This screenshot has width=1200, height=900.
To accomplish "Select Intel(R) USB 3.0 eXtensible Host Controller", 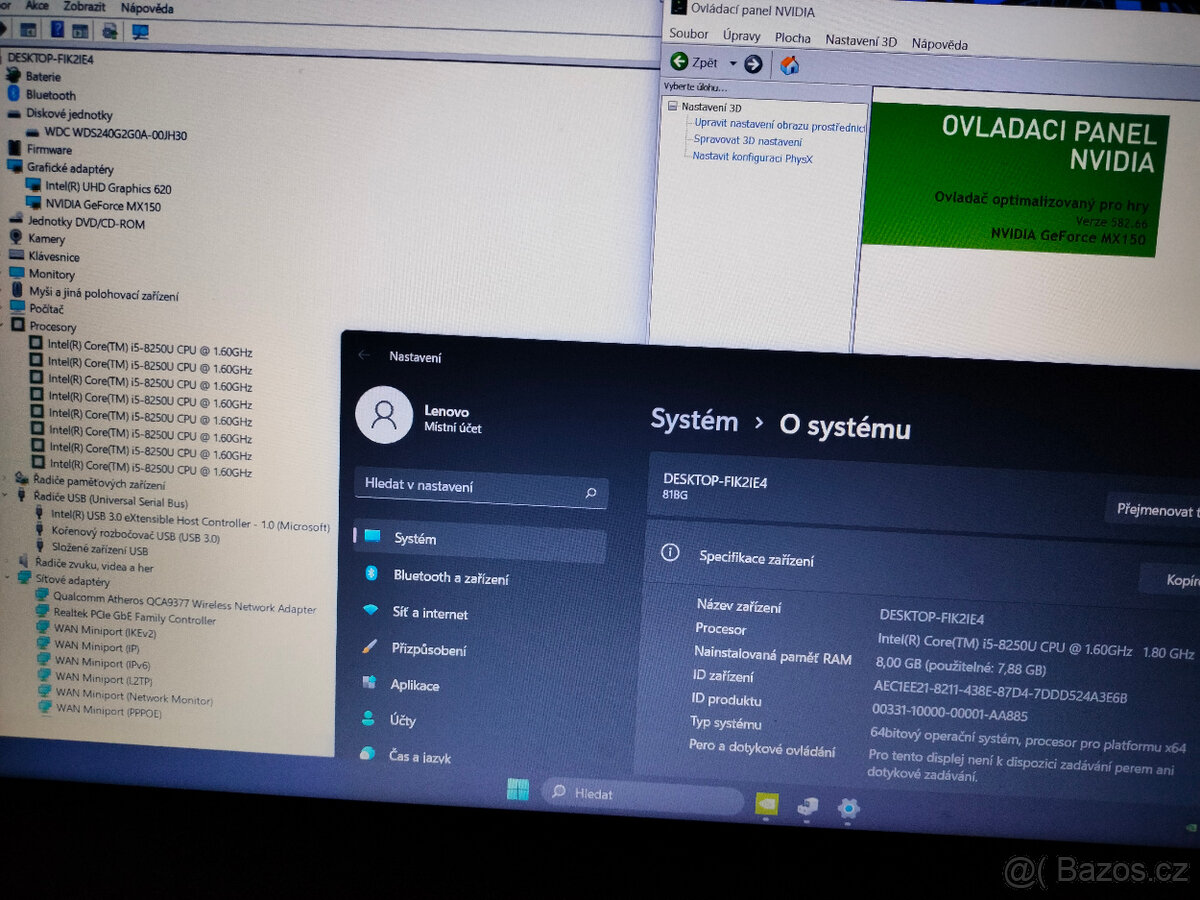I will pos(190,520).
